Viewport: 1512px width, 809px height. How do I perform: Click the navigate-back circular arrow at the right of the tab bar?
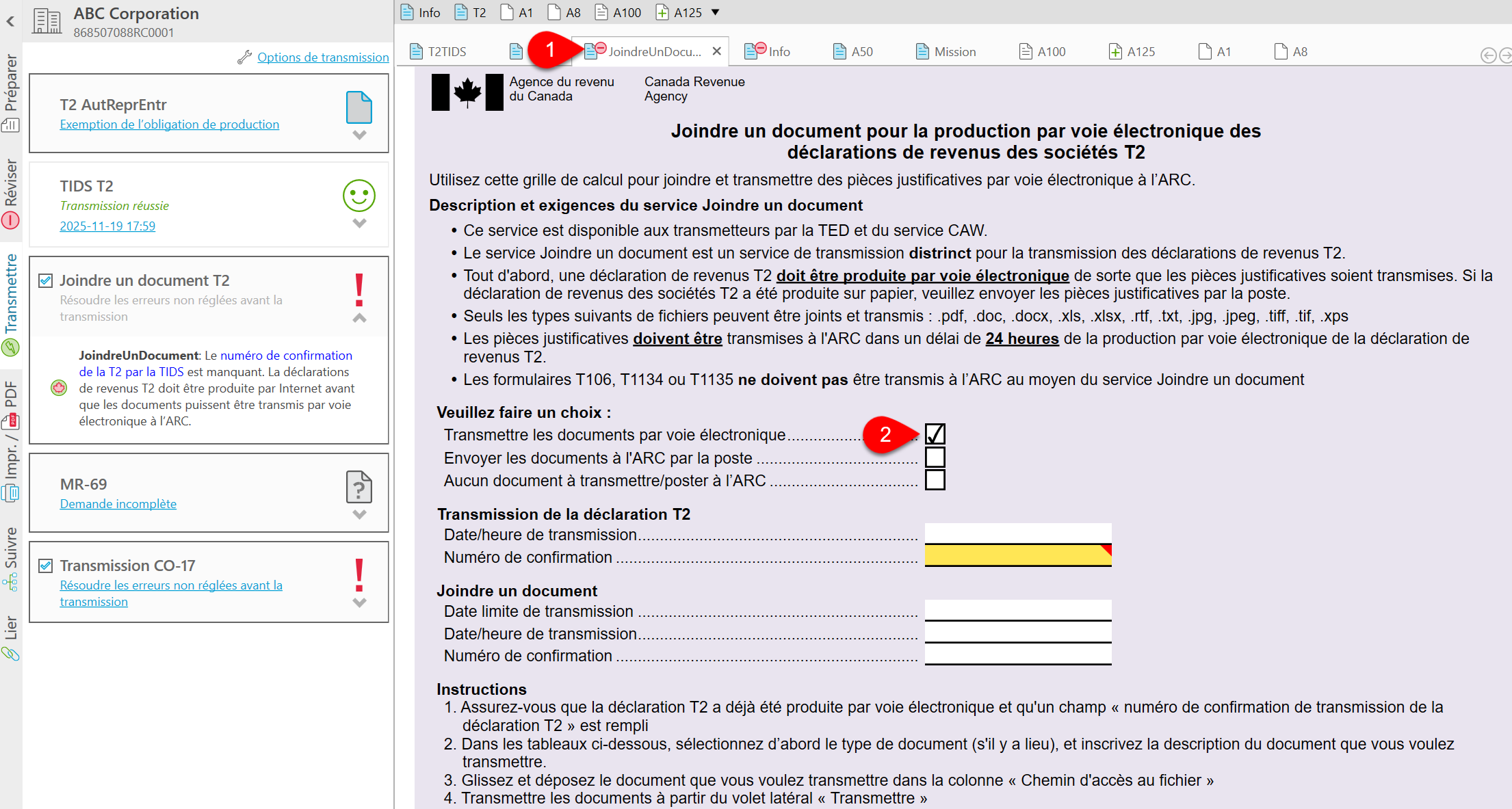click(x=1487, y=55)
